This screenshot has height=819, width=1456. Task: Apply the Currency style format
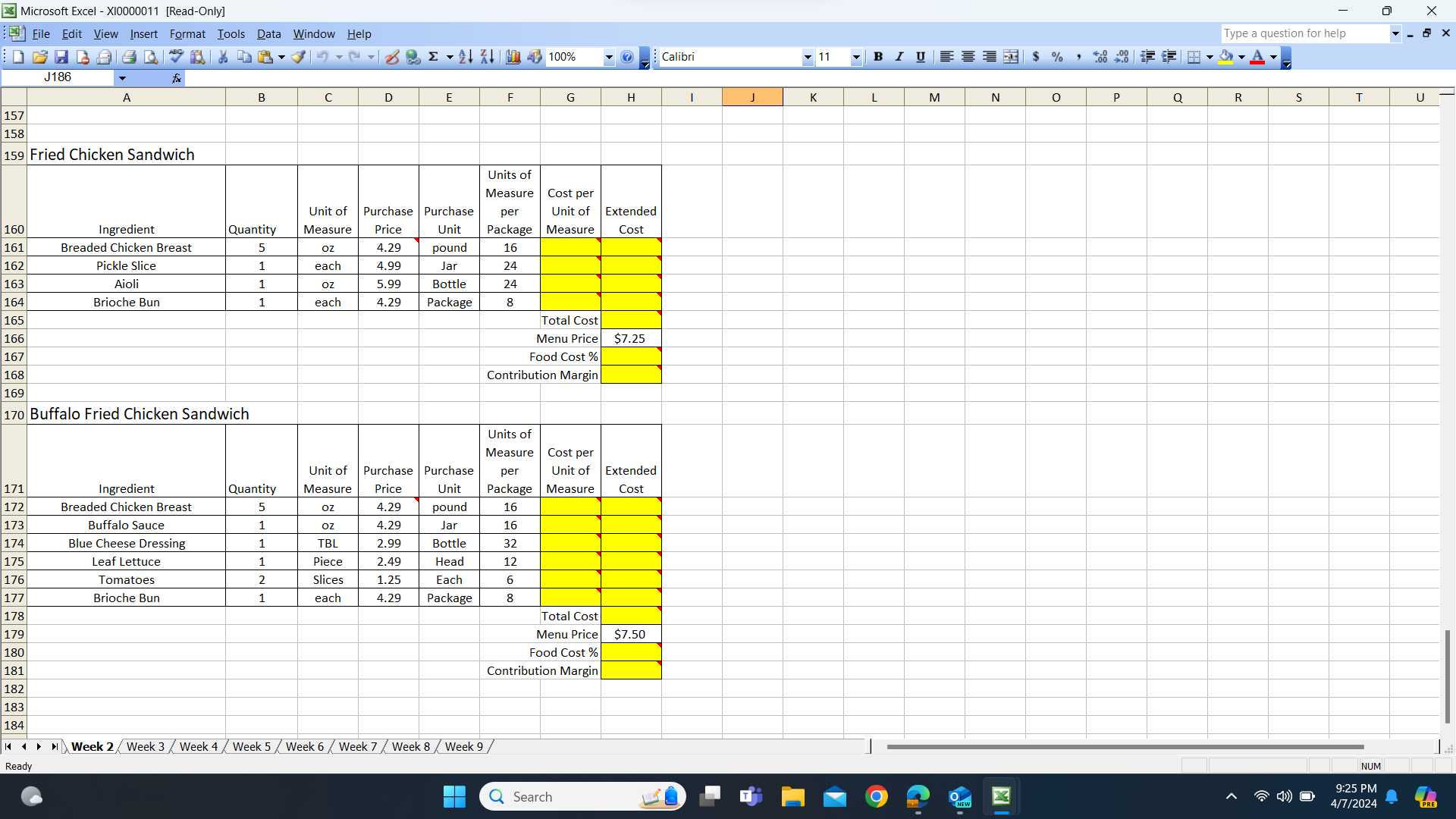1037,57
